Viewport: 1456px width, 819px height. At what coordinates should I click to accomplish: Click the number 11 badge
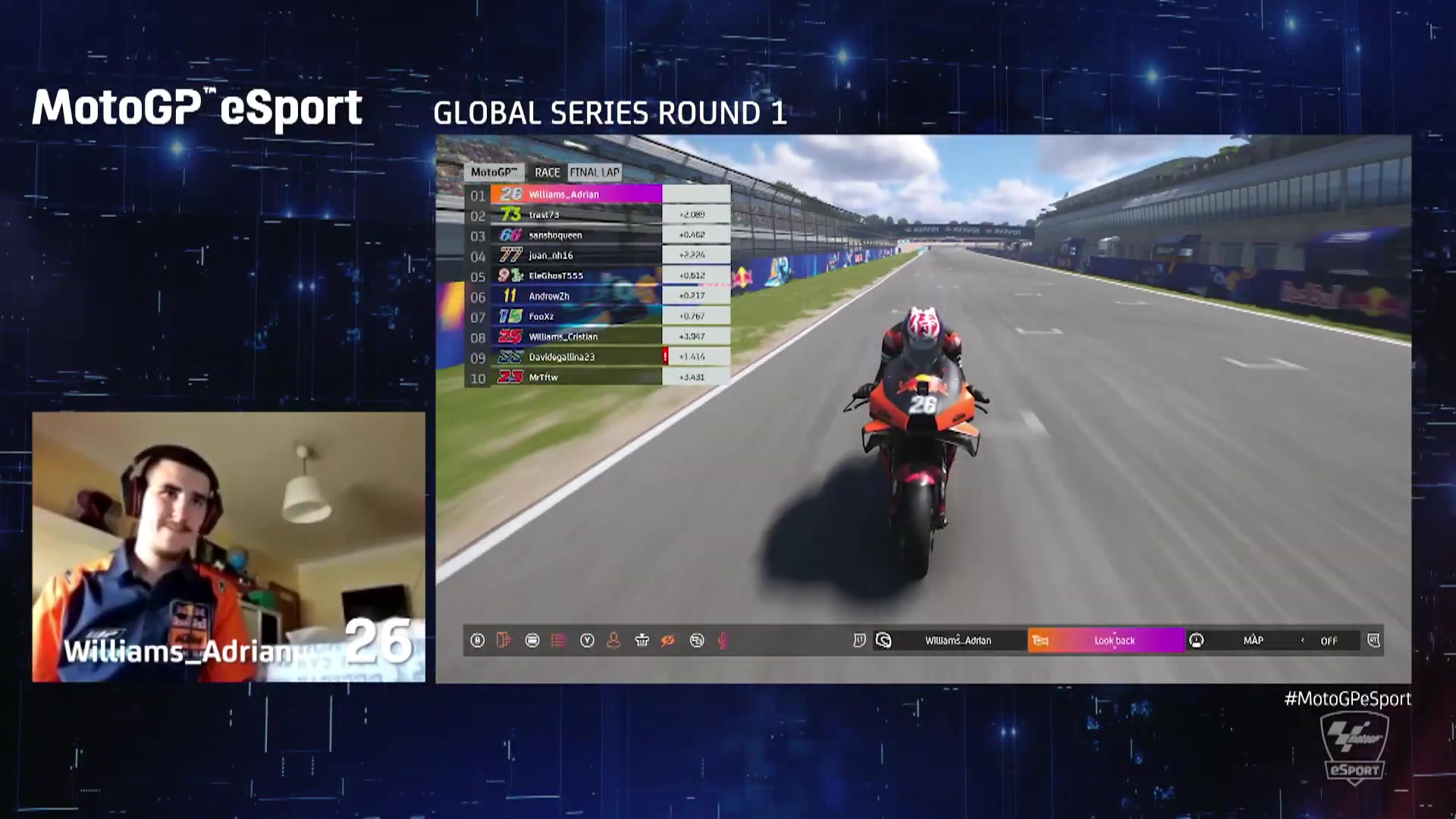coord(510,296)
